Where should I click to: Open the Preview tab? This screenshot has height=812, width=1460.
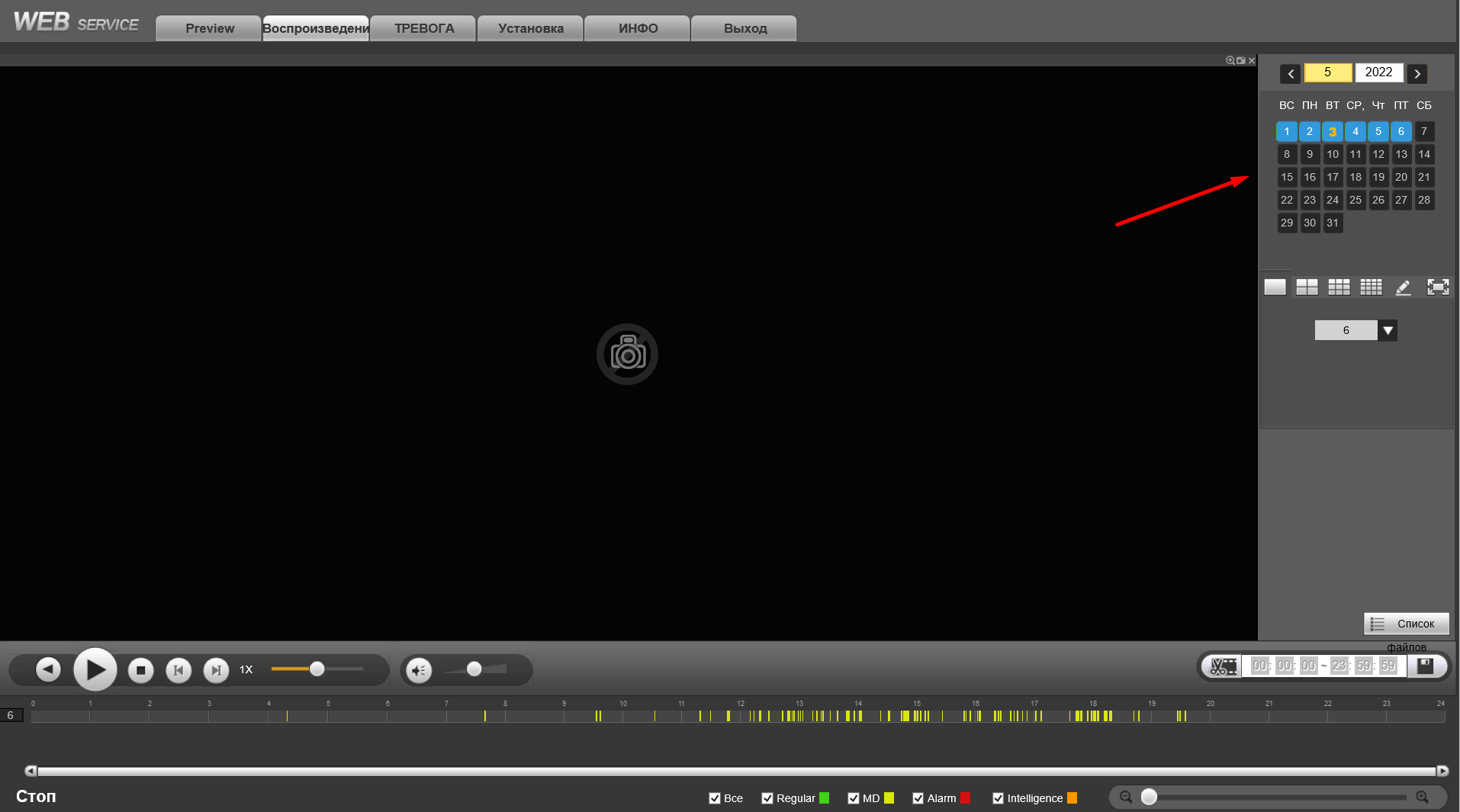(209, 28)
